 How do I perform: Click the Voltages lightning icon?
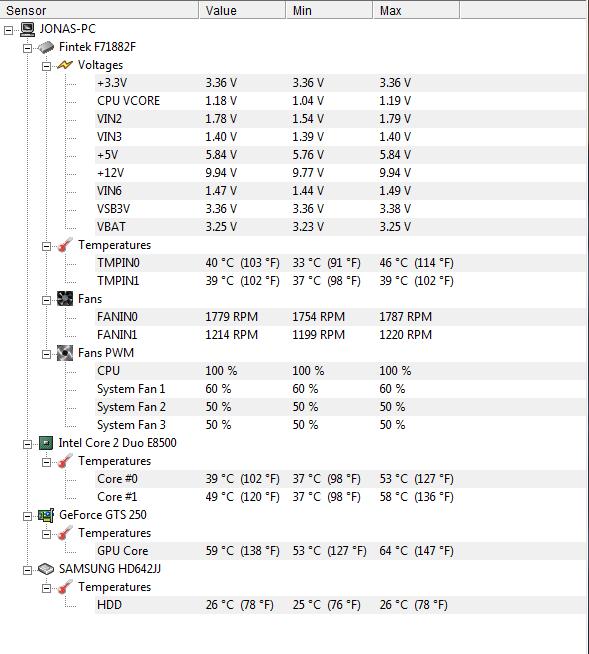(x=65, y=65)
